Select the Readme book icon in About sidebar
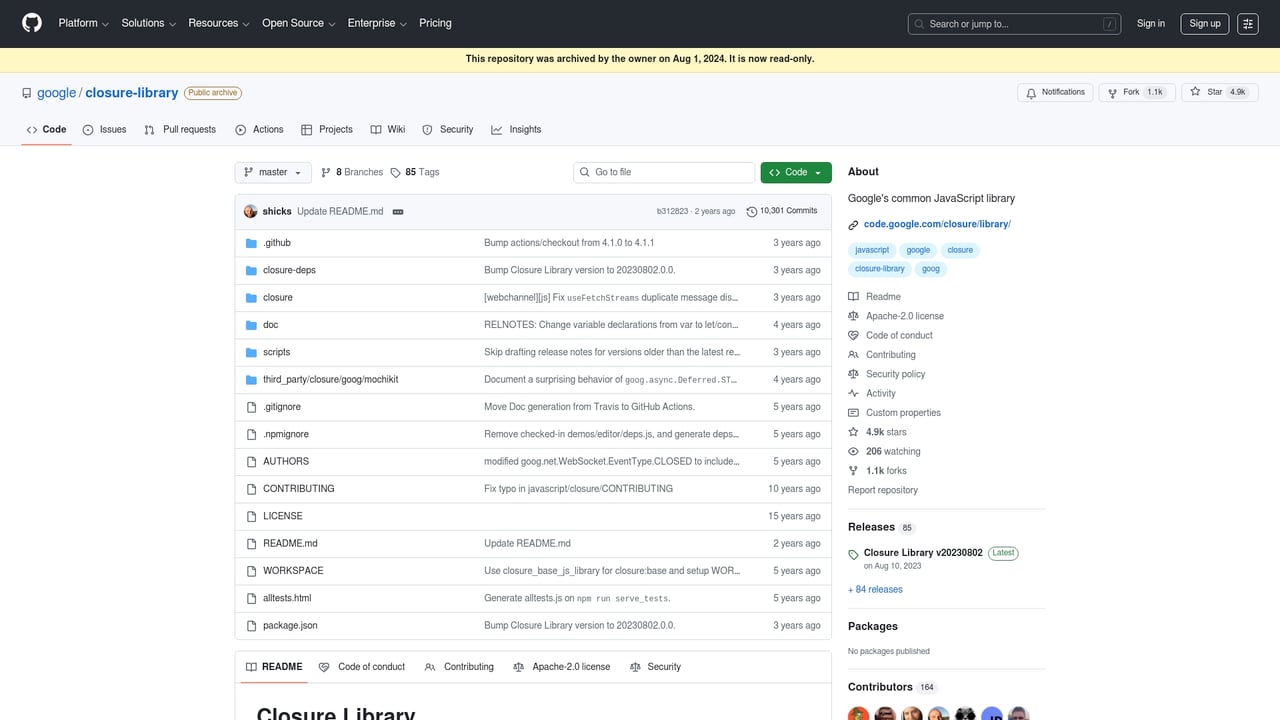The width and height of the screenshot is (1280, 720). [856, 296]
